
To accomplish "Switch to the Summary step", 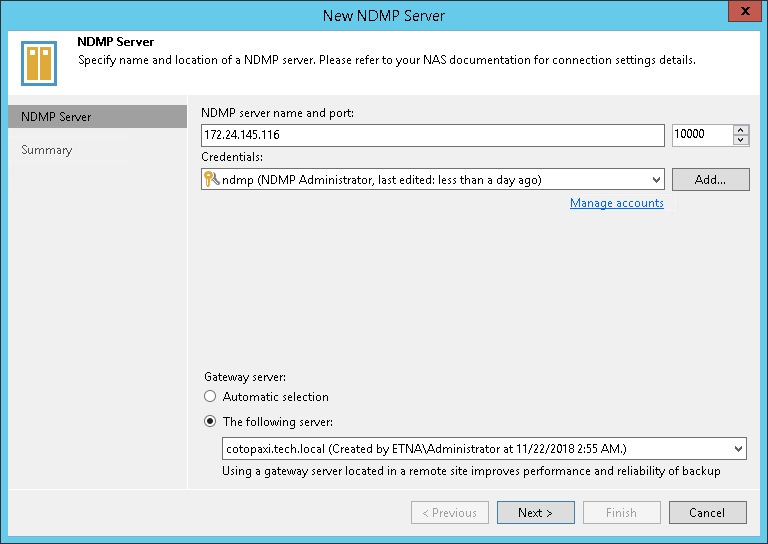I will pyautogui.click(x=47, y=150).
